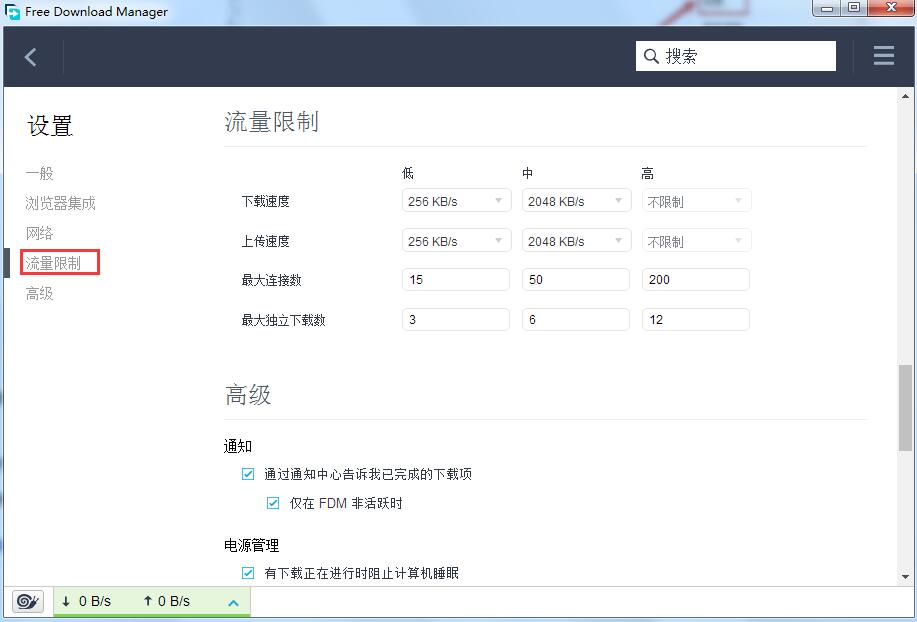The width and height of the screenshot is (917, 622).
Task: Disable notifications for completed downloads
Action: (x=247, y=474)
